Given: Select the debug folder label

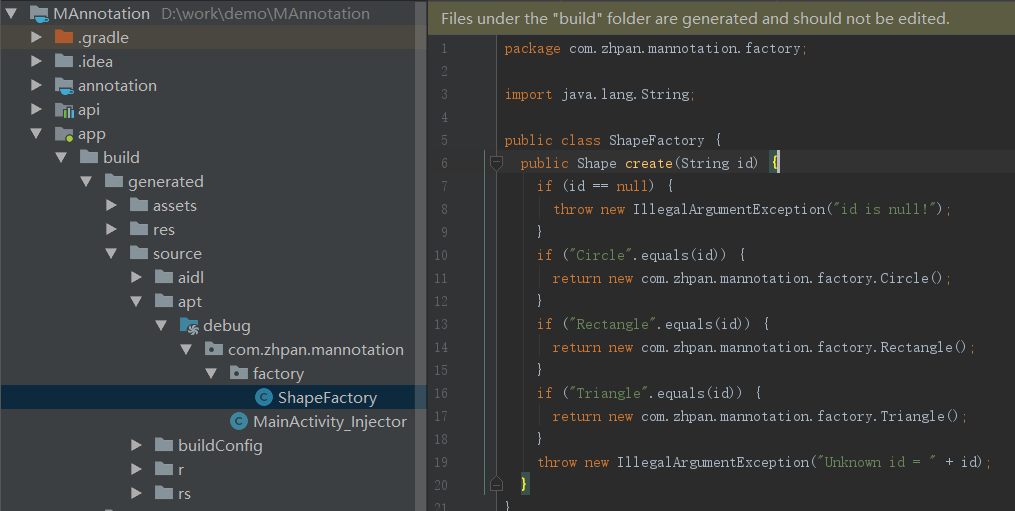Looking at the screenshot, I should pos(227,326).
